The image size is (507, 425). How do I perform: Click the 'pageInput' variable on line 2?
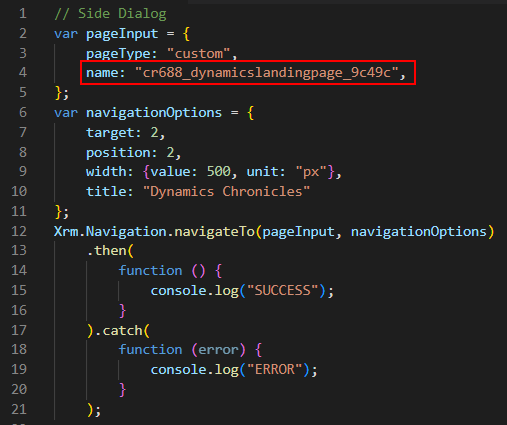point(122,34)
